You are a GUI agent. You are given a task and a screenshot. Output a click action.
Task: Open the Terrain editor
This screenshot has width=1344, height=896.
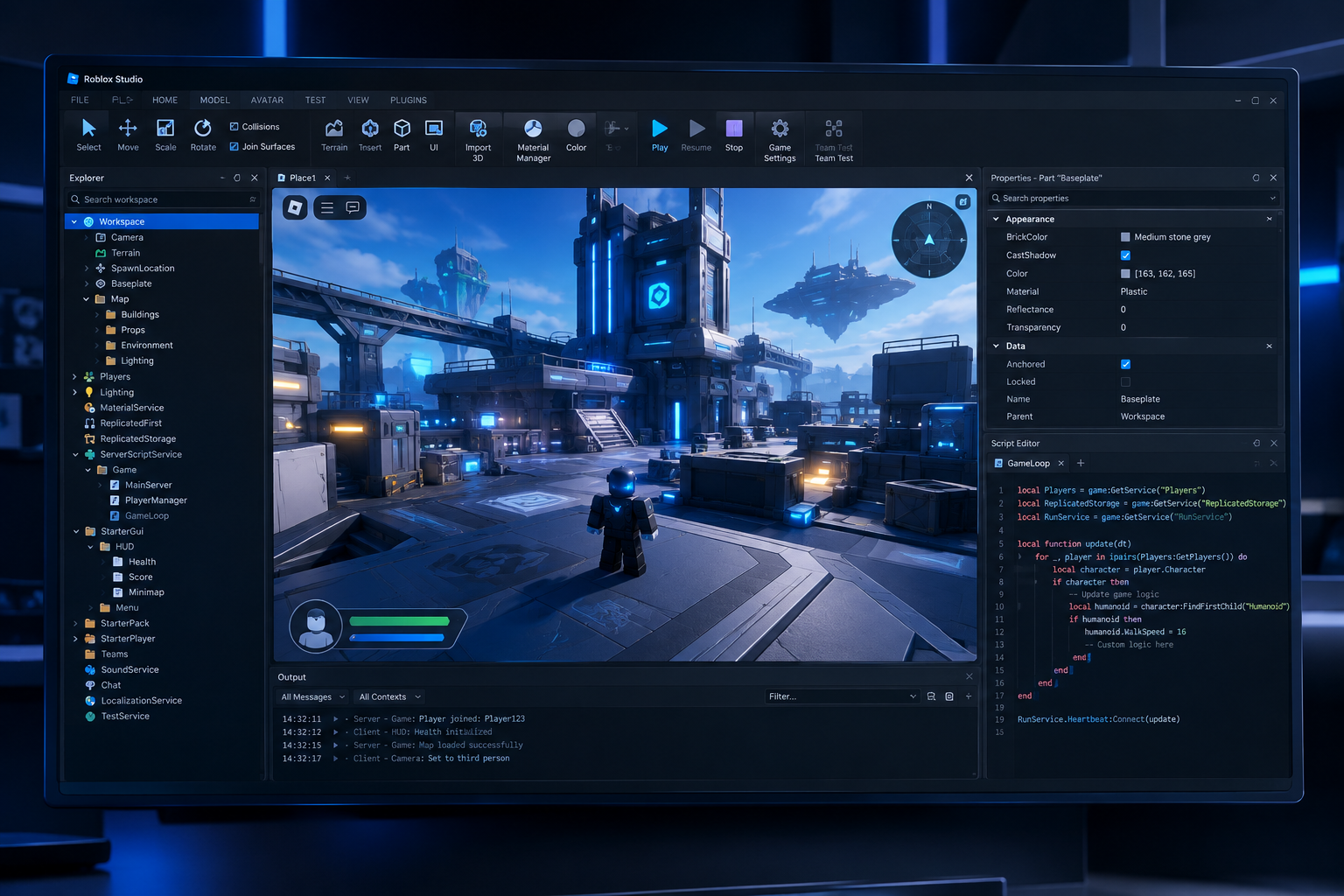pyautogui.click(x=334, y=135)
